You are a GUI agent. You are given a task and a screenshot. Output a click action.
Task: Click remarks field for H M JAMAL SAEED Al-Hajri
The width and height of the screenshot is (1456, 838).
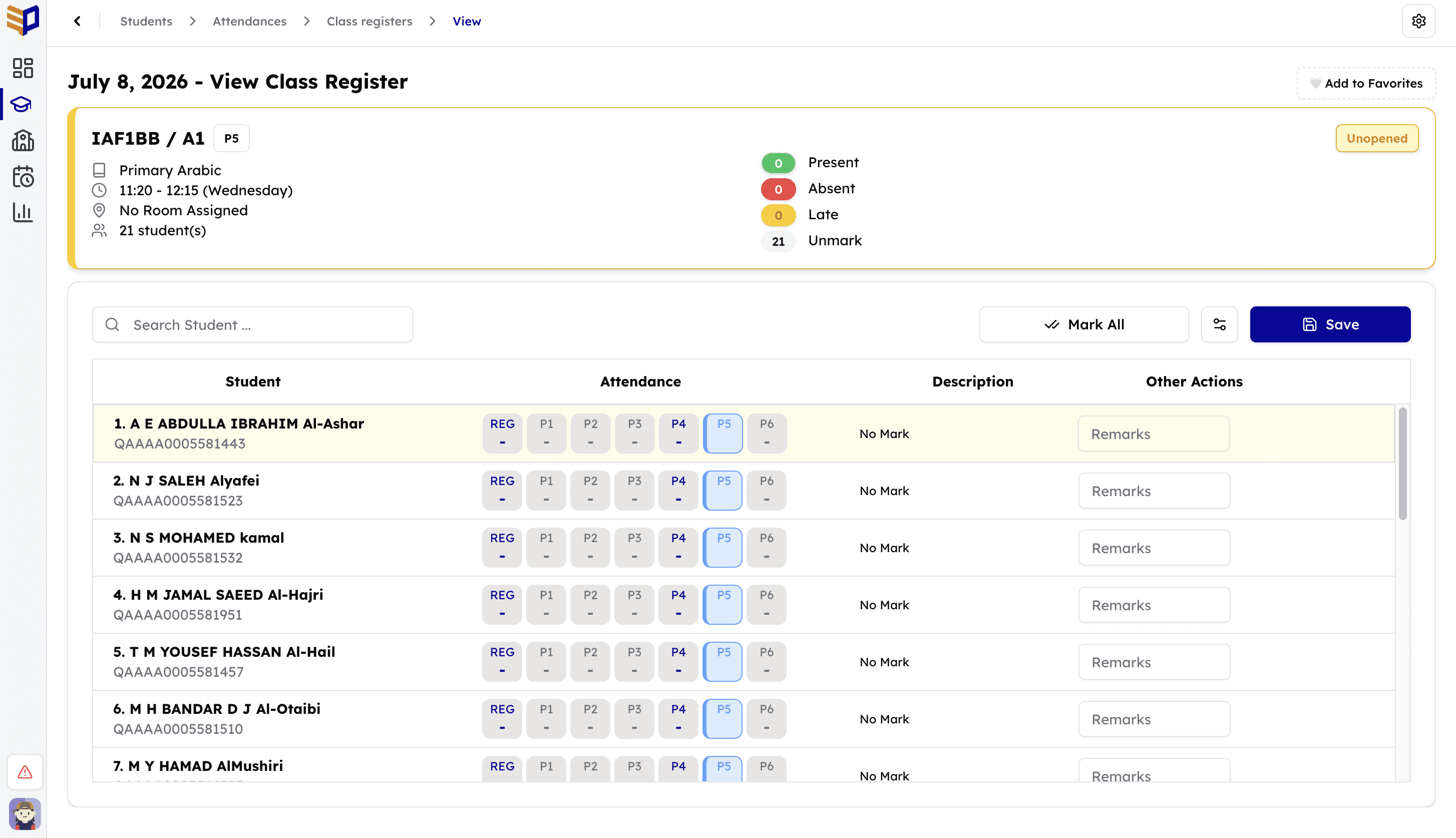[x=1154, y=605]
